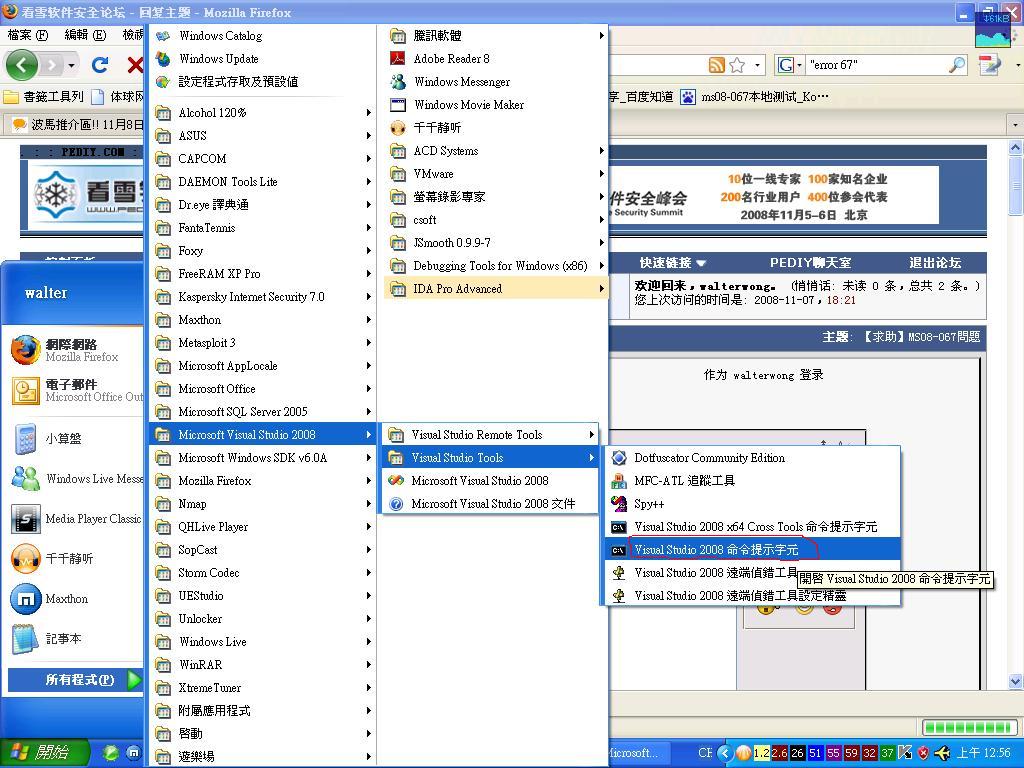The width and height of the screenshot is (1024, 768).
Task: Open history dropdown beside forward button
Action: (71, 65)
